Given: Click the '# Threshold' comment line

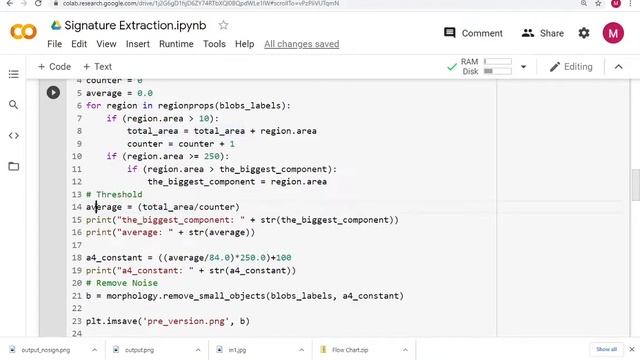Looking at the screenshot, I should (114, 194).
